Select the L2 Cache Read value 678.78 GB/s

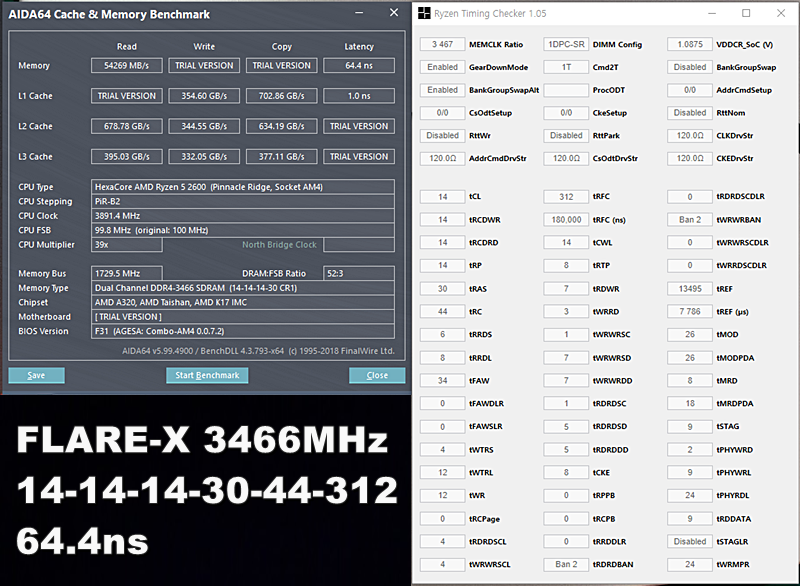[127, 126]
